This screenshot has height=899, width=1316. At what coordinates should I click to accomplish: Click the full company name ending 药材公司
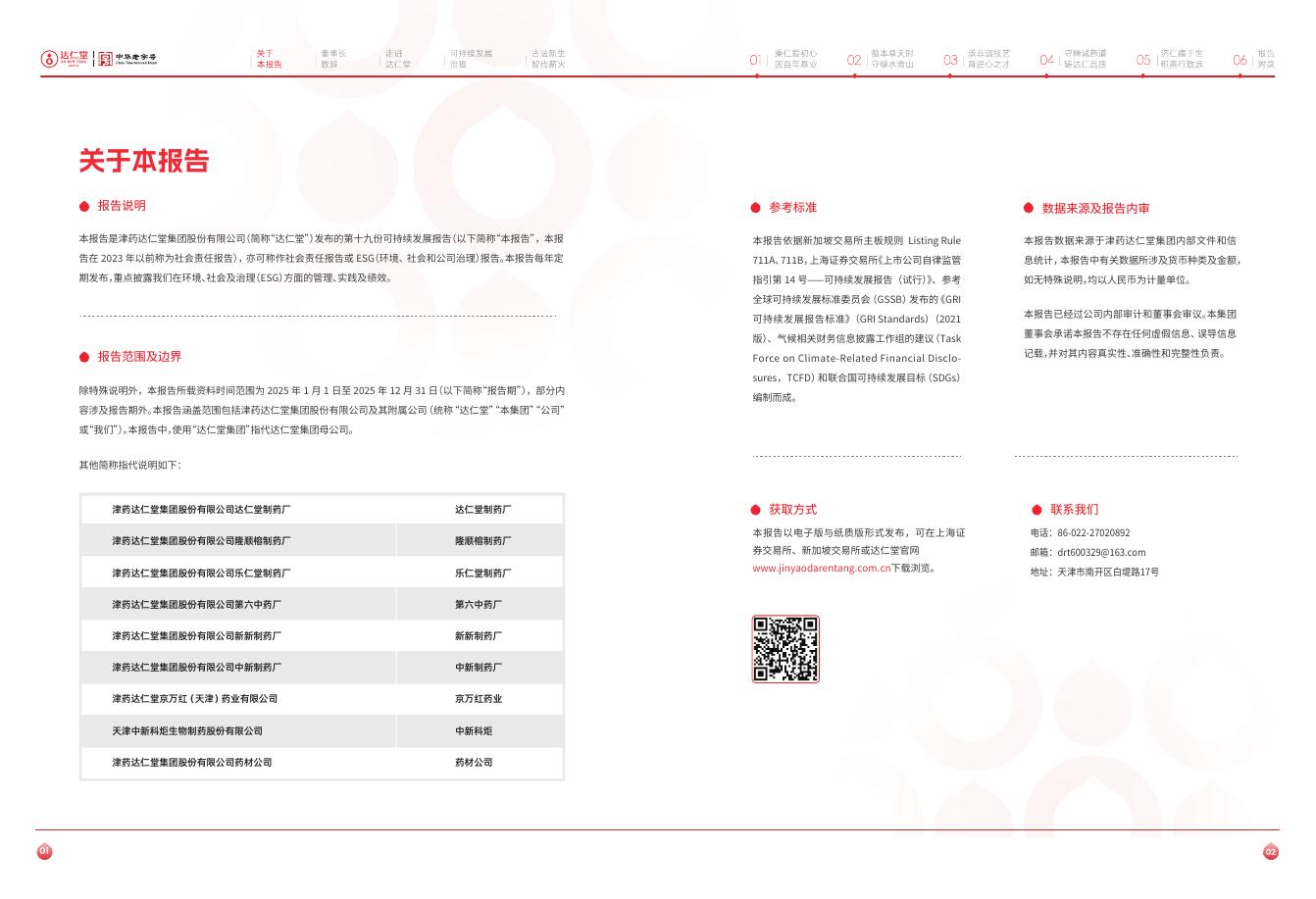pos(192,763)
